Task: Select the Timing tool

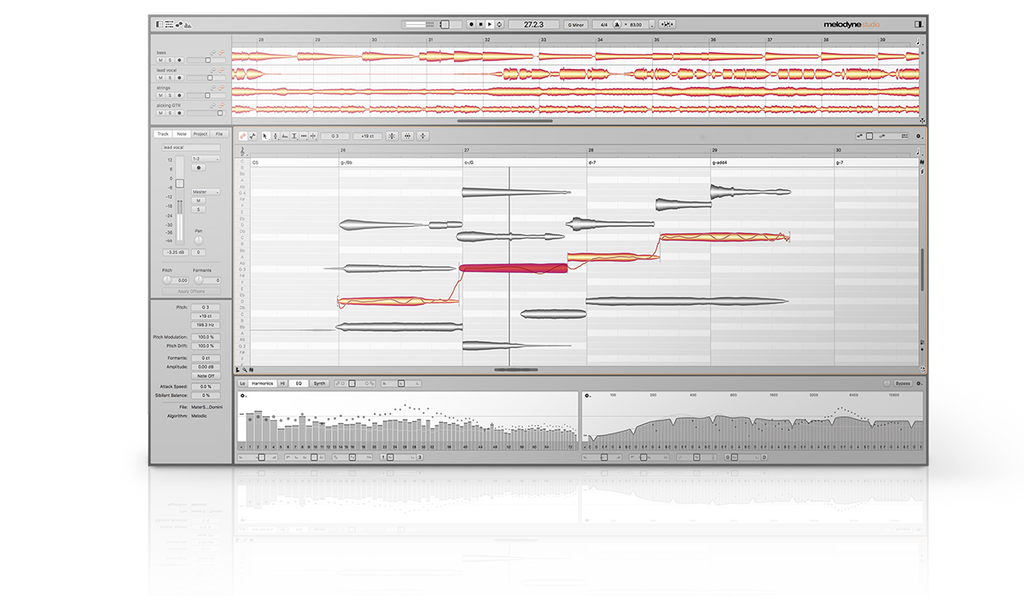Action: (x=304, y=136)
